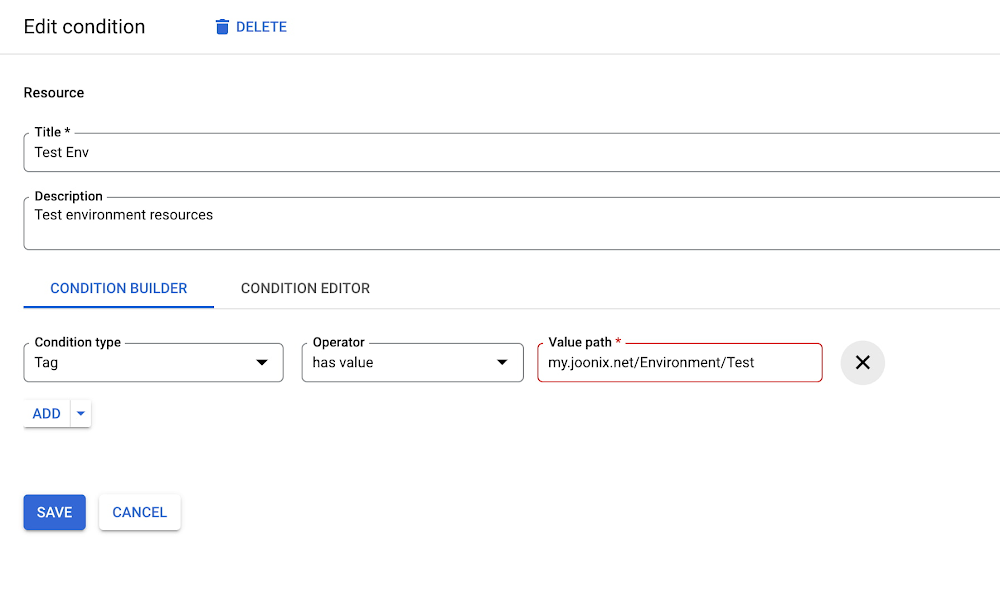This screenshot has height=612, width=1000.
Task: Click the DELETE text label
Action: point(261,27)
